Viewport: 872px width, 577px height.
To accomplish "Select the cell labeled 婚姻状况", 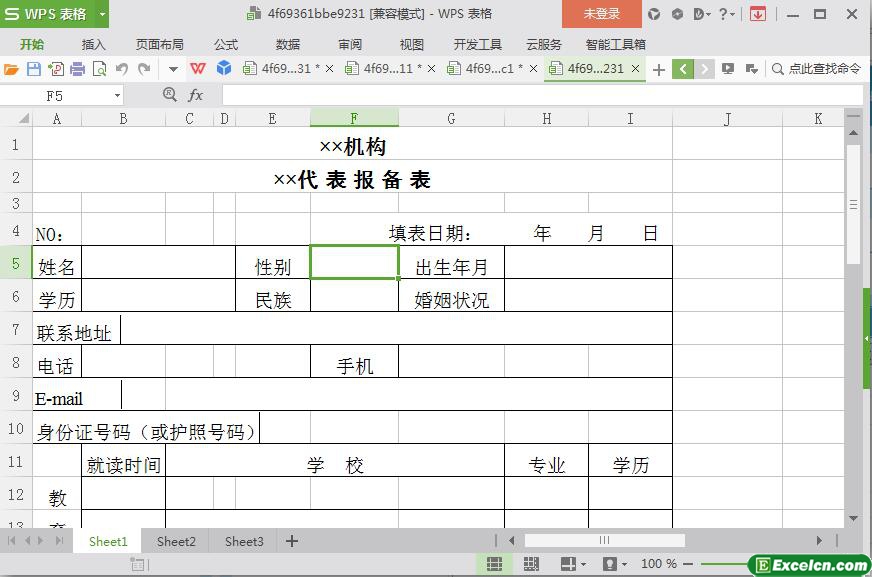I will [451, 296].
